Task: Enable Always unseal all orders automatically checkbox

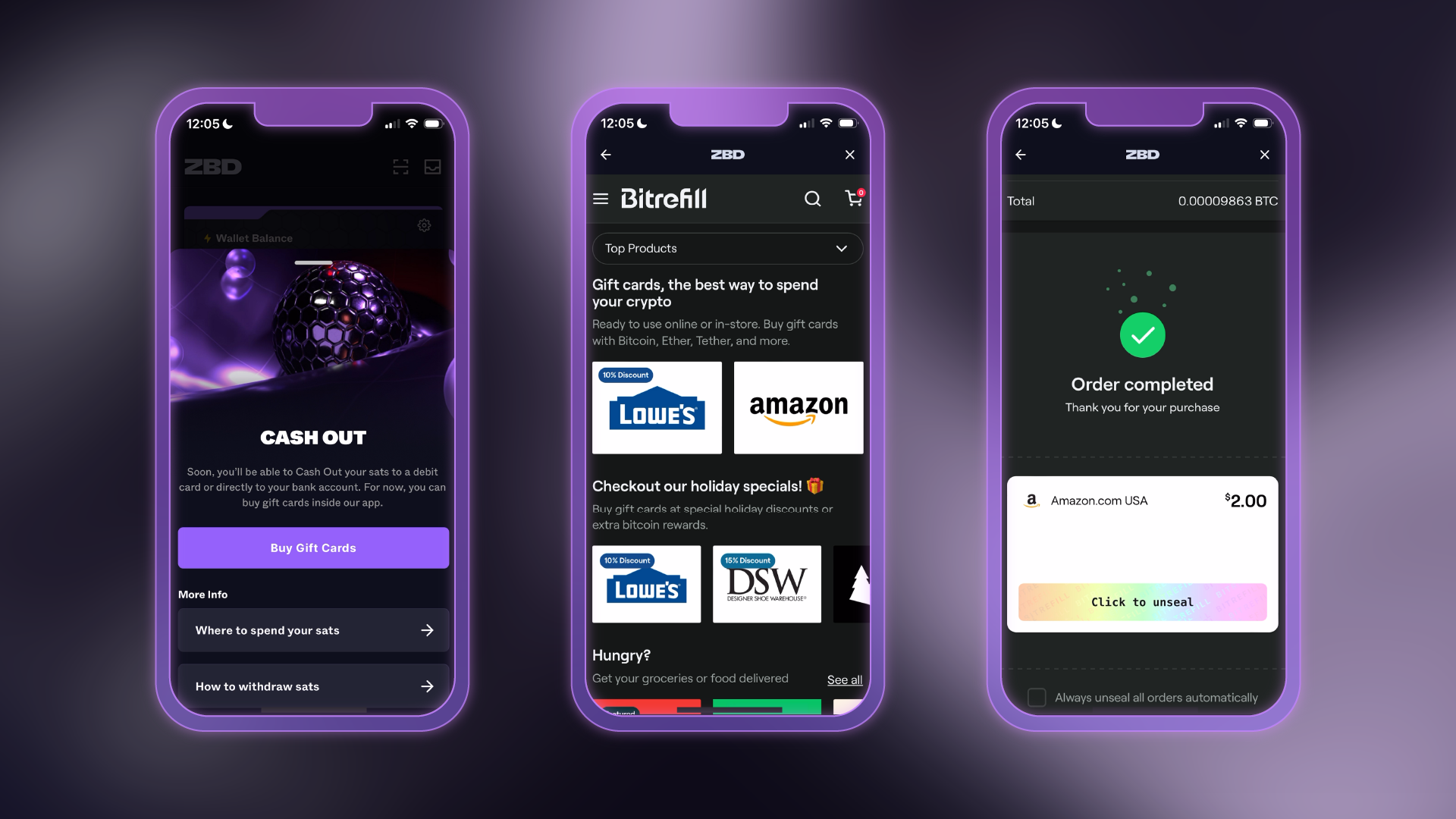Action: pos(1037,697)
